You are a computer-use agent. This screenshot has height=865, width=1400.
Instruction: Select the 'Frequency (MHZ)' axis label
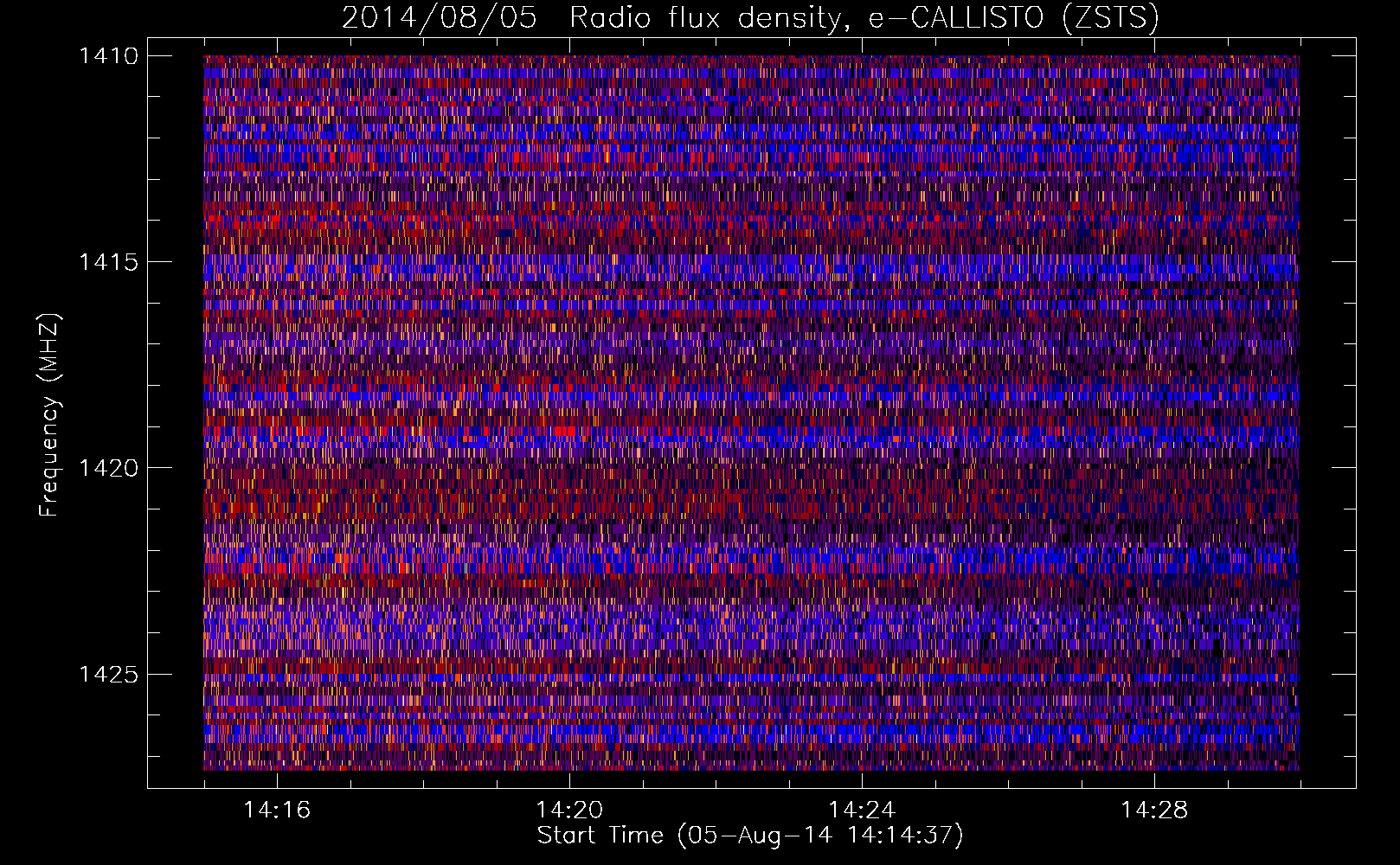(x=49, y=415)
